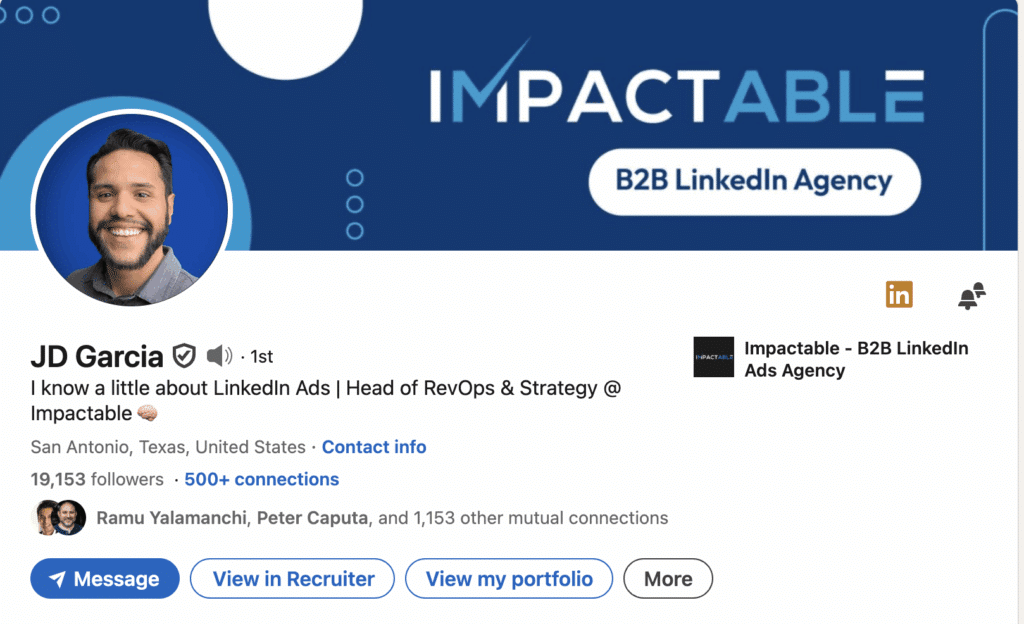Open the Impactable company logo thumbnail

click(713, 357)
